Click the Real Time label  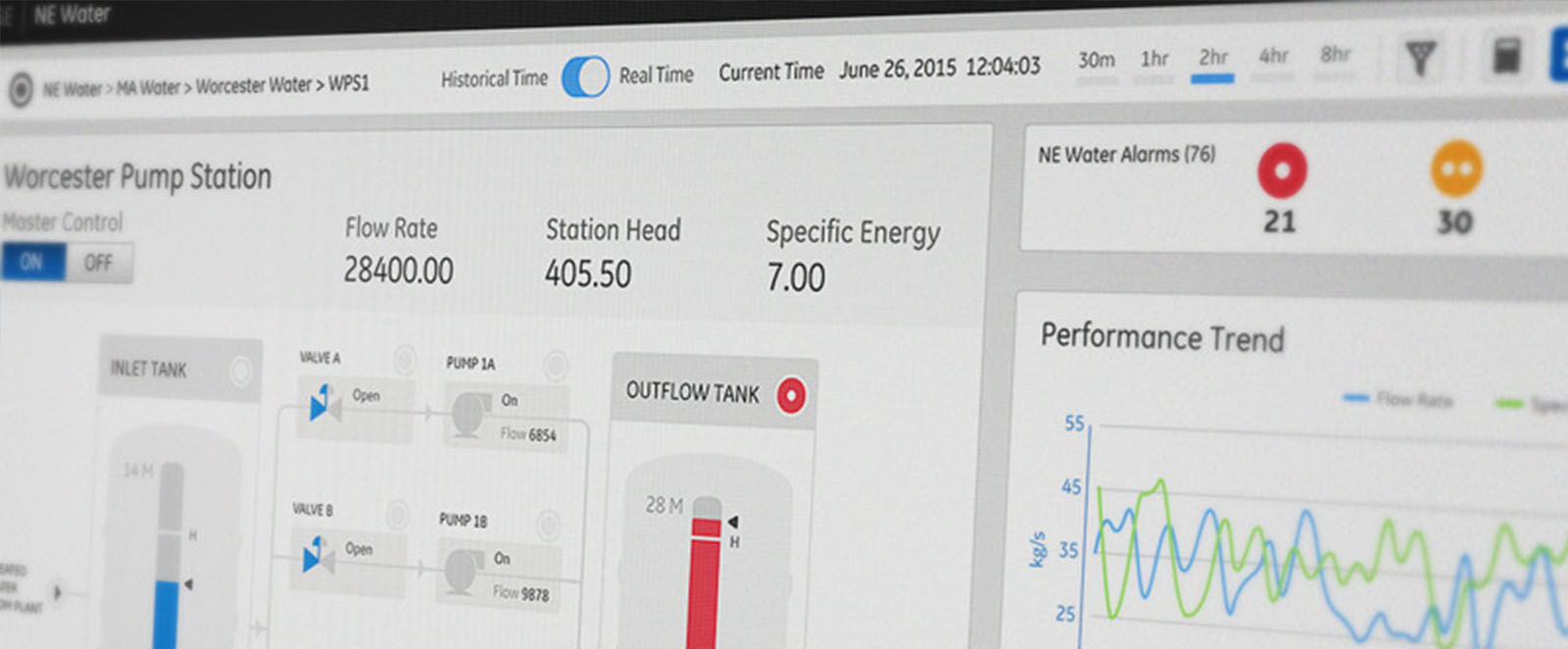657,75
